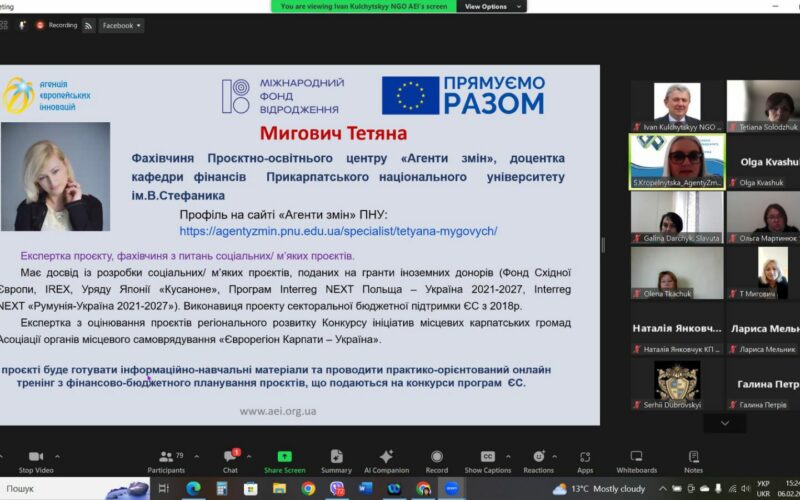The height and width of the screenshot is (500, 800).
Task: Open Zoom Apps
Action: 585,458
